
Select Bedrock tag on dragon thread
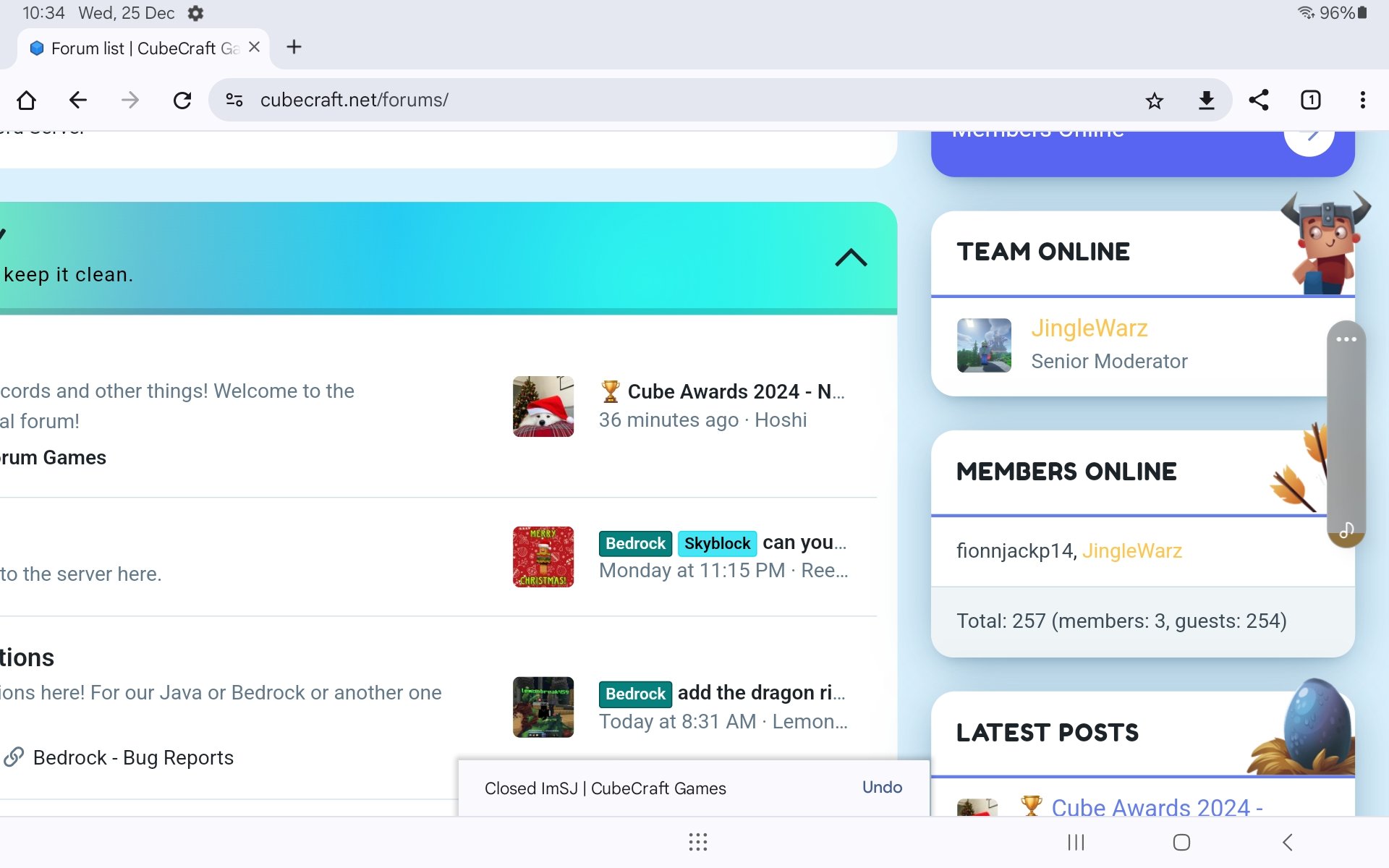click(x=635, y=694)
